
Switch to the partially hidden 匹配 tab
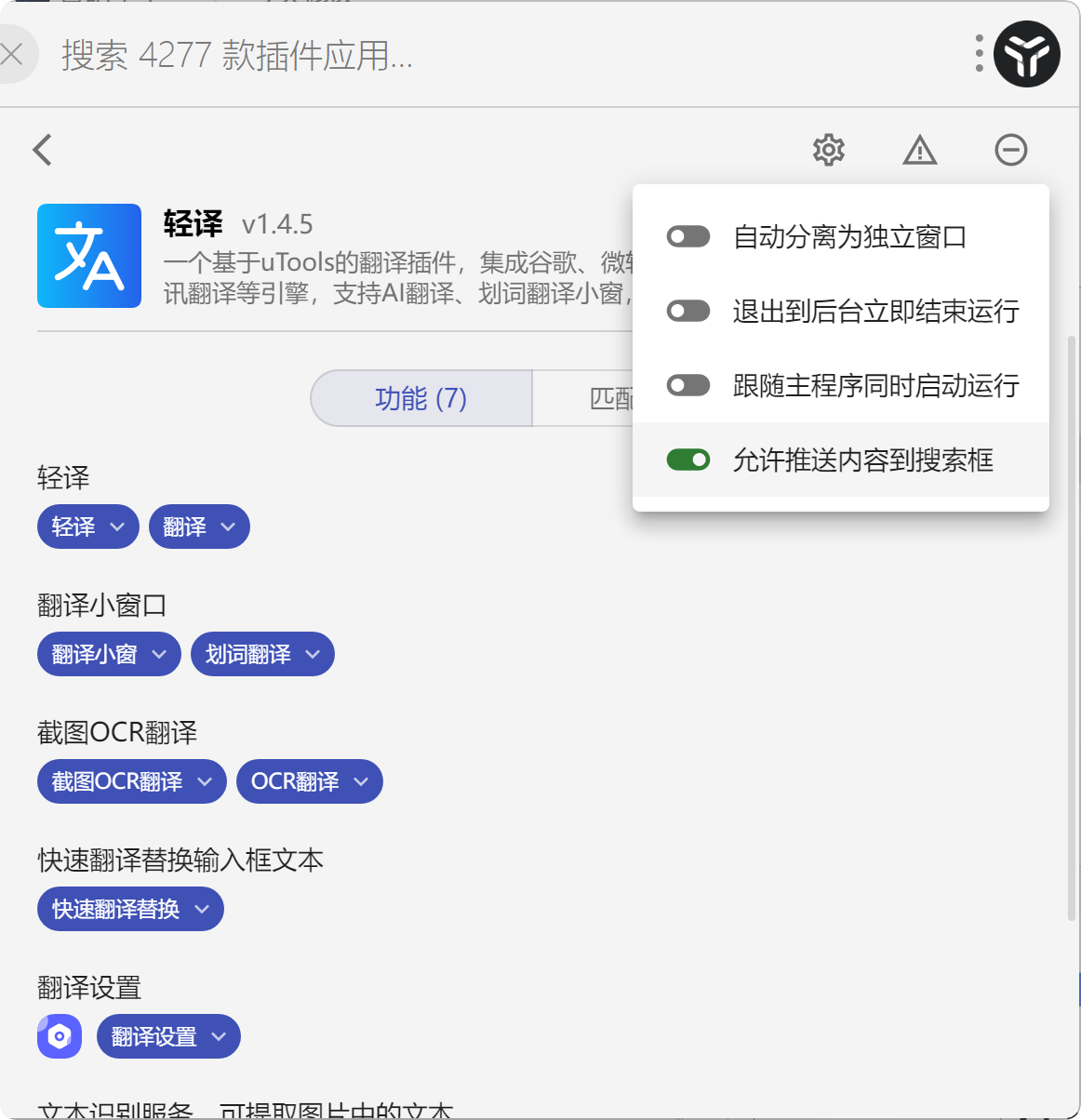pyautogui.click(x=583, y=398)
